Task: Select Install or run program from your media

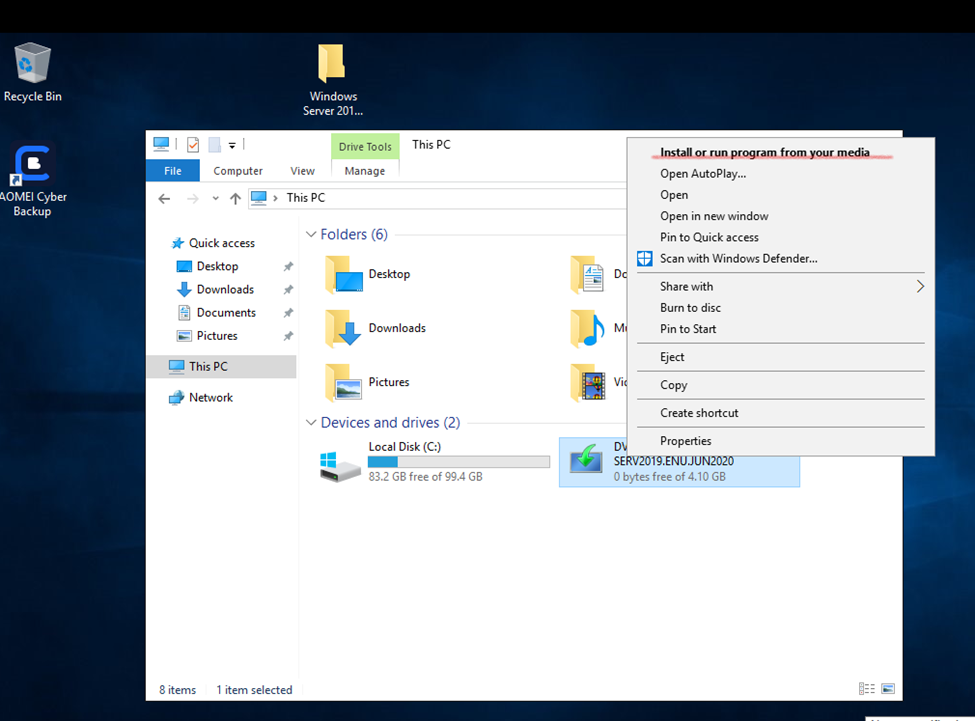Action: tap(765, 153)
